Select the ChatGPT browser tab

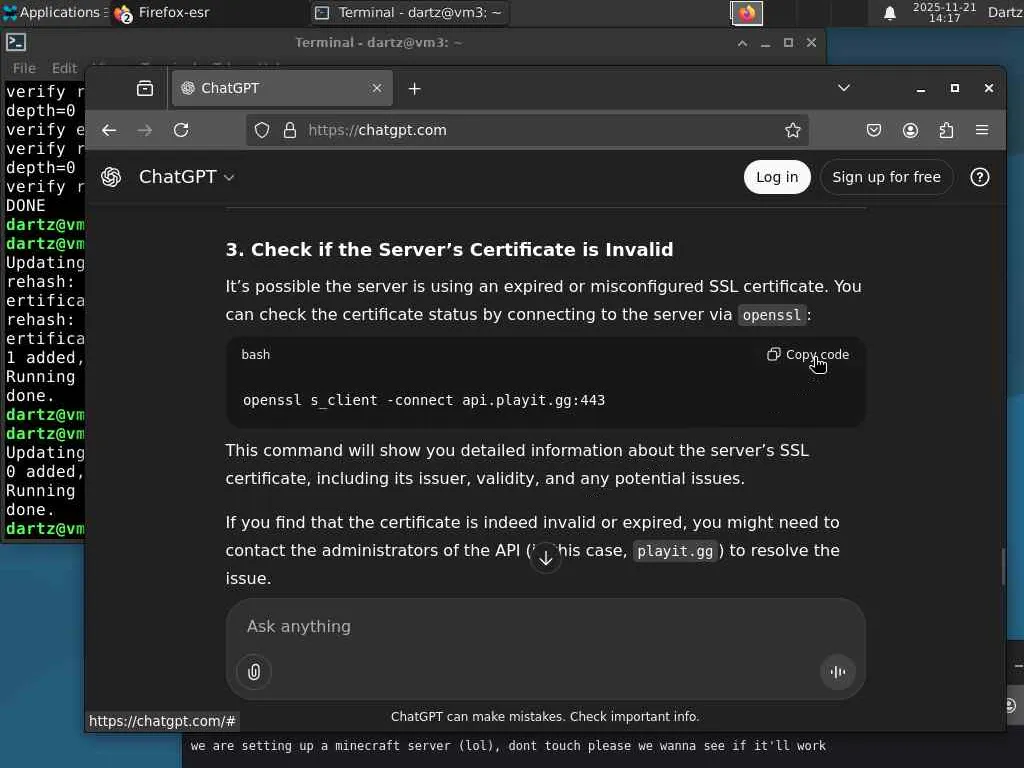coord(282,88)
